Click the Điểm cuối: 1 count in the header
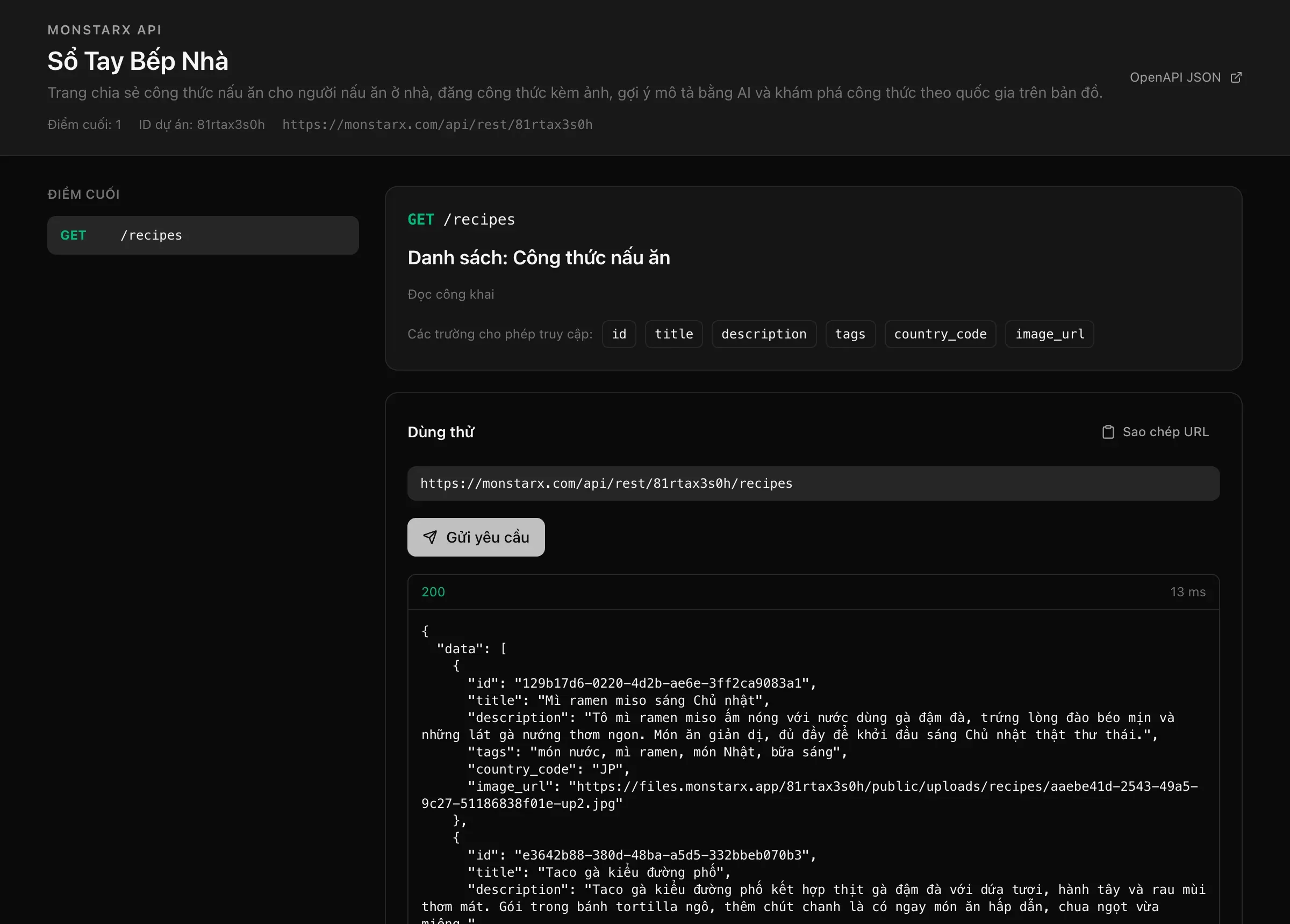This screenshot has width=1290, height=924. coord(84,125)
